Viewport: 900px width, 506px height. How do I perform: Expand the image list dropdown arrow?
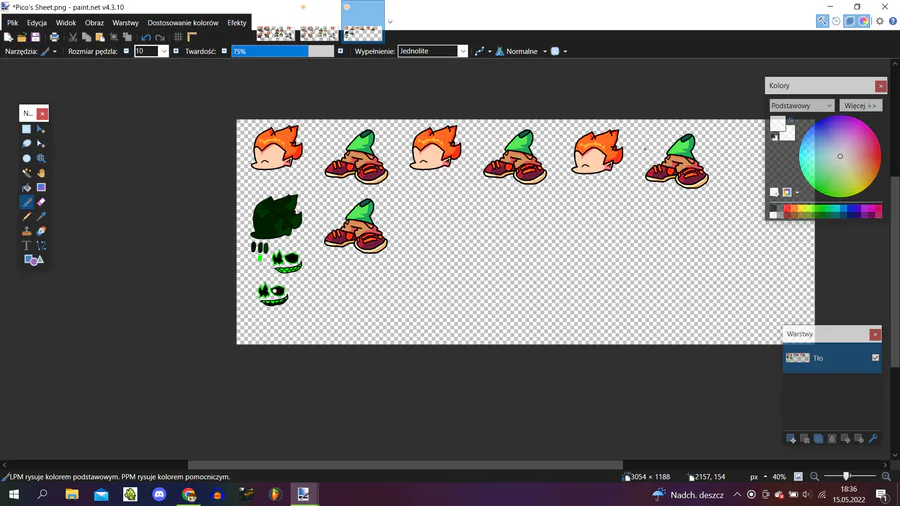click(x=390, y=22)
